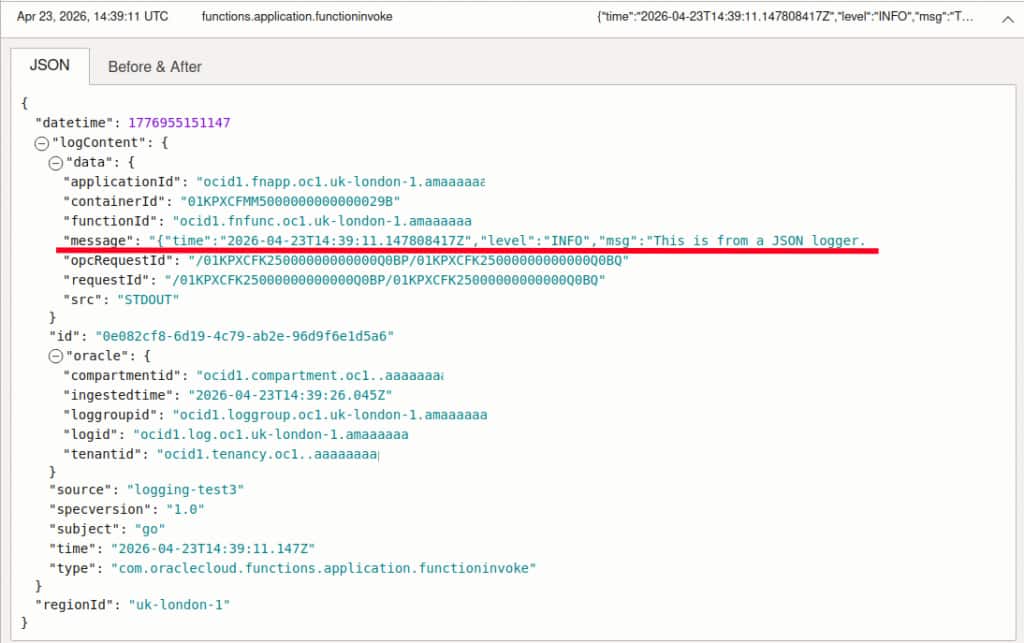Click the time value 2026-04-23T14:39:11.147Z
The image size is (1024, 643).
pos(213,548)
